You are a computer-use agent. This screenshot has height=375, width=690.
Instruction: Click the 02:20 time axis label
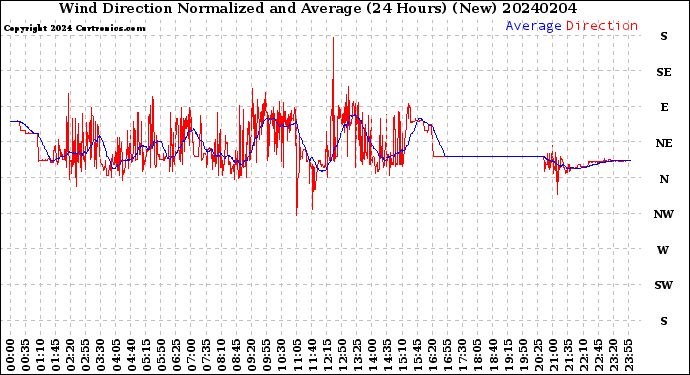[x=71, y=355]
